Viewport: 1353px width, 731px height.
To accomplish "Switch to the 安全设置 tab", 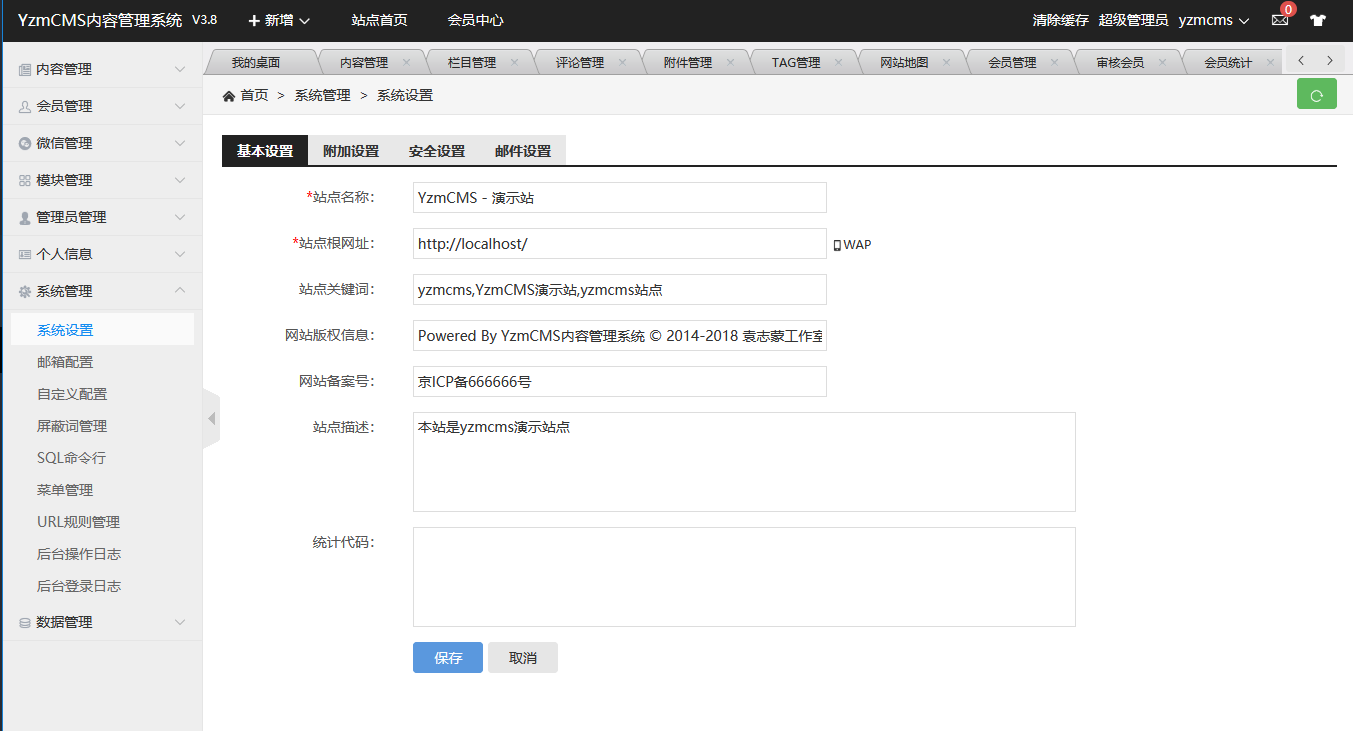I will 436,151.
